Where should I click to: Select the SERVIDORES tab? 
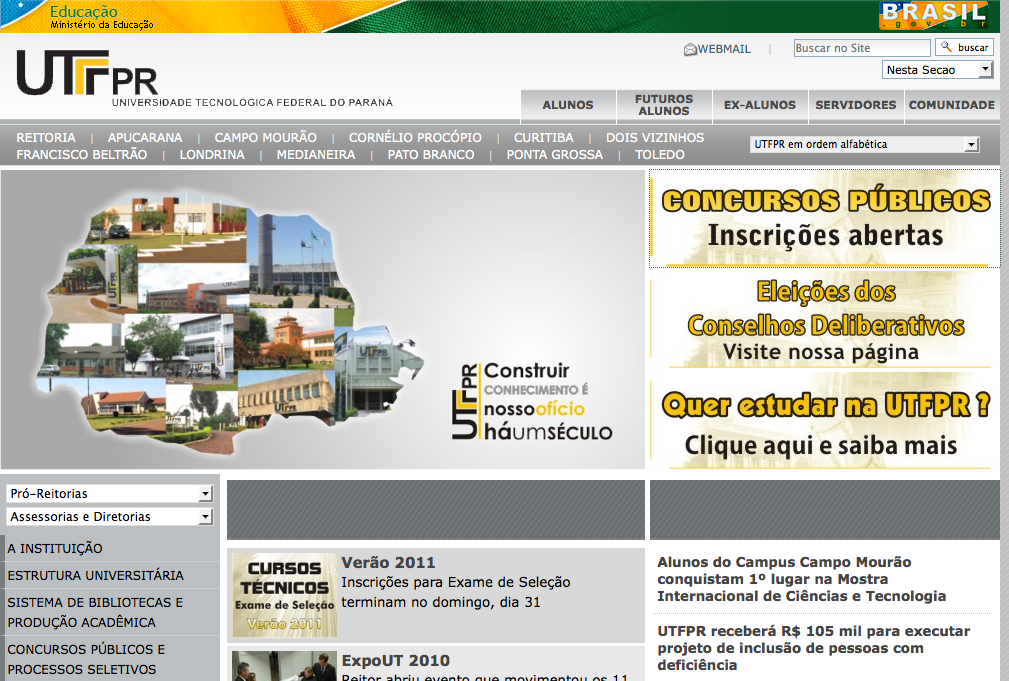pos(855,105)
